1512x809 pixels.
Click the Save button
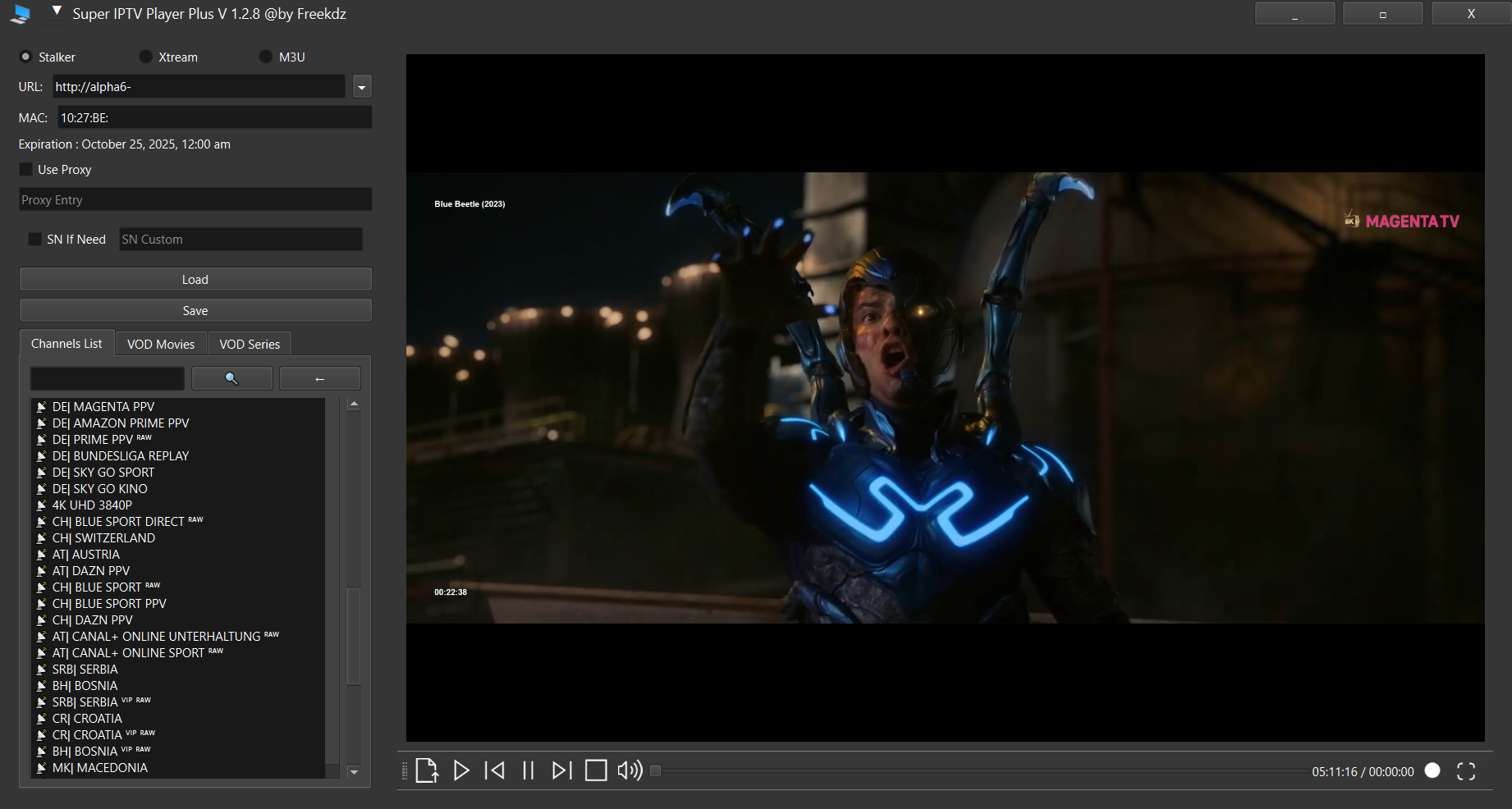click(x=195, y=310)
